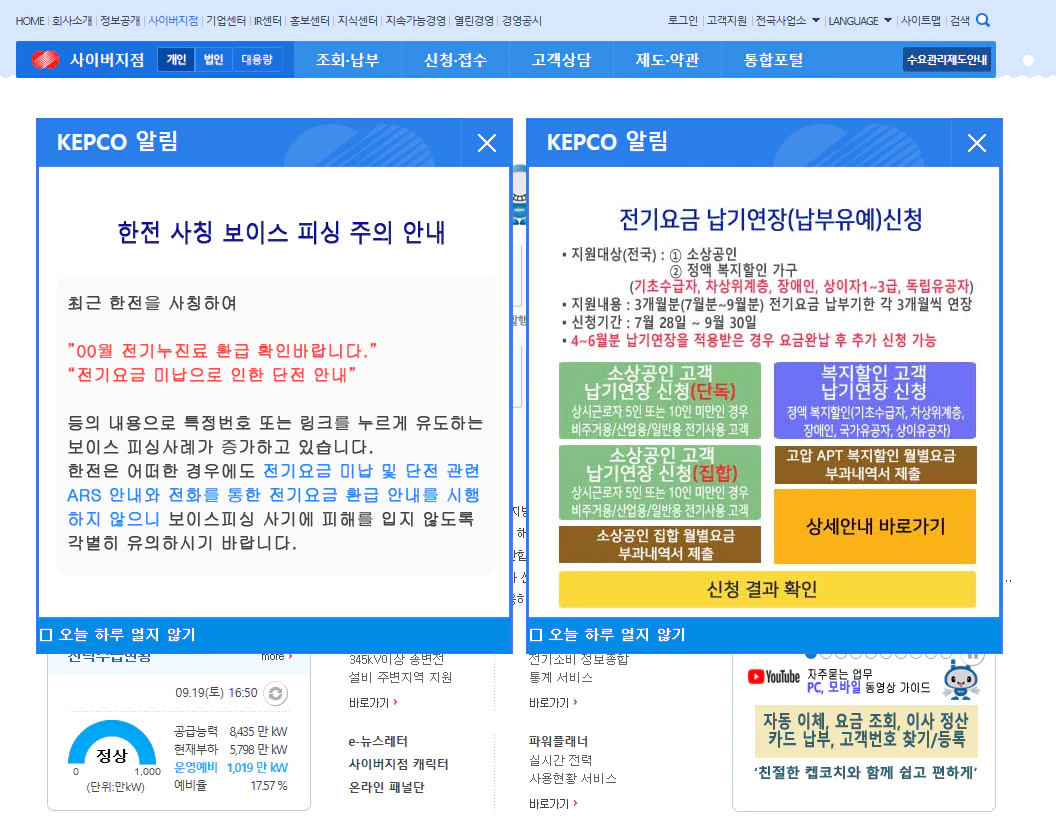The height and width of the screenshot is (823, 1056).
Task: Click the KEPCO logo beside 사이버지점
Action: pyautogui.click(x=45, y=60)
